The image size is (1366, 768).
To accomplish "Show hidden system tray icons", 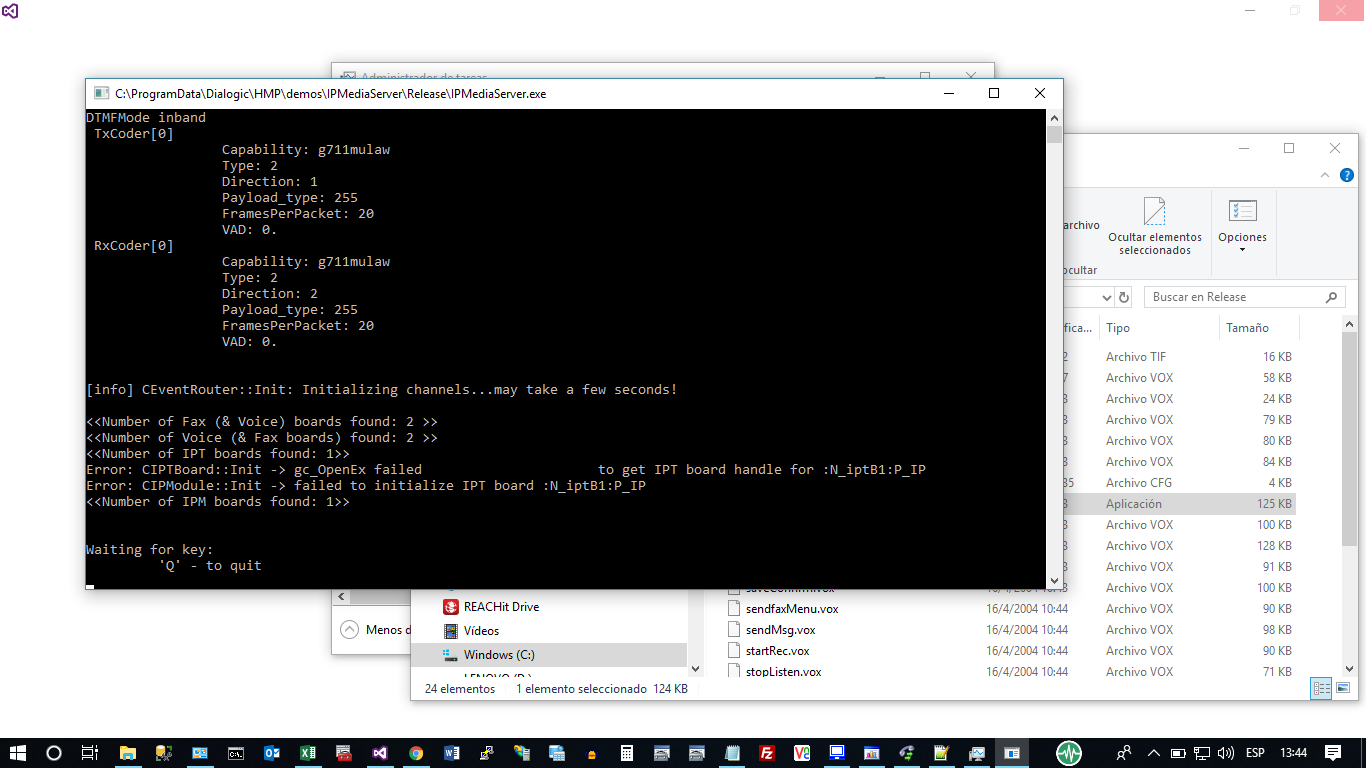I will (x=1153, y=753).
